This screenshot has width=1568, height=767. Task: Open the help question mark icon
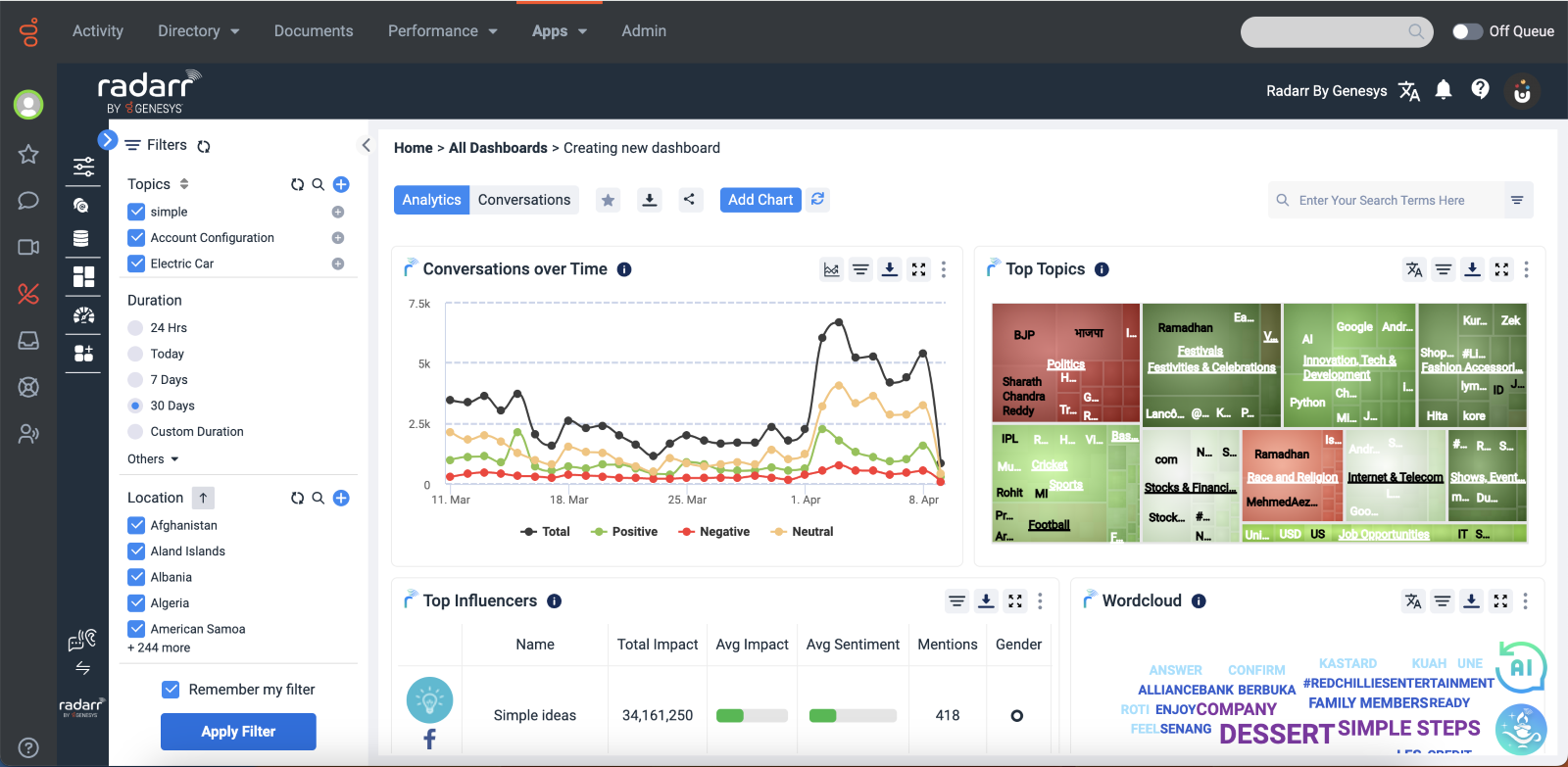point(1480,90)
